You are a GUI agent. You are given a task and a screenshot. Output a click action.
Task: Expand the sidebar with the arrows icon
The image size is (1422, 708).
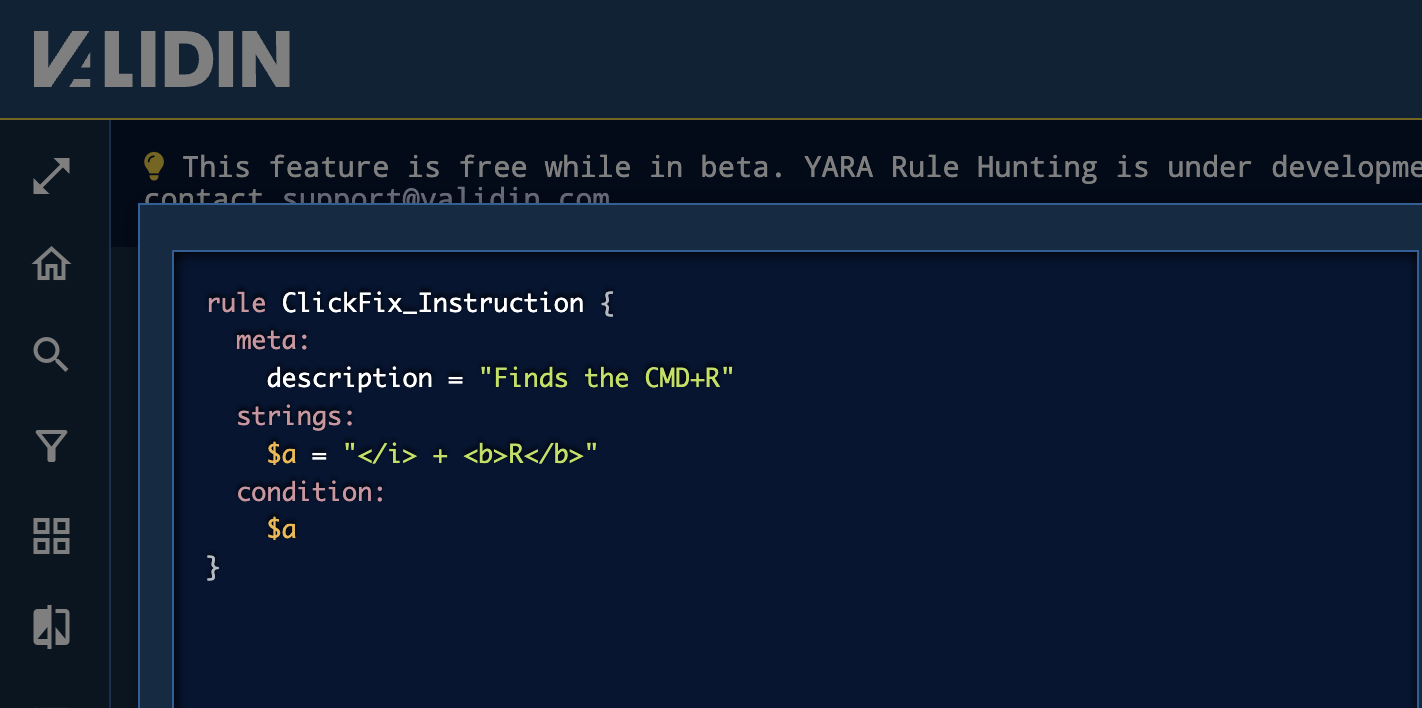point(52,175)
